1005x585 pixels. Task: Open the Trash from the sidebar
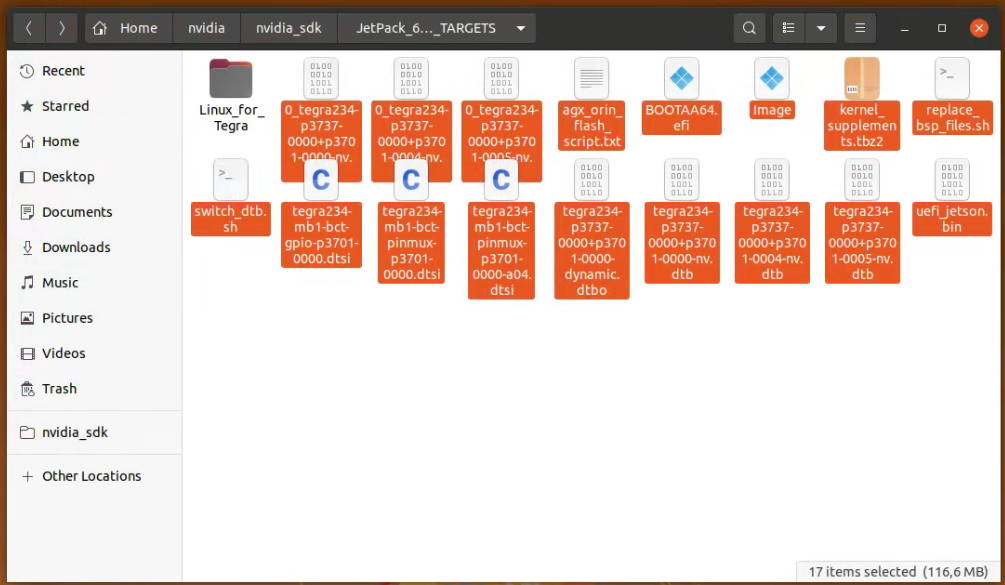click(59, 389)
